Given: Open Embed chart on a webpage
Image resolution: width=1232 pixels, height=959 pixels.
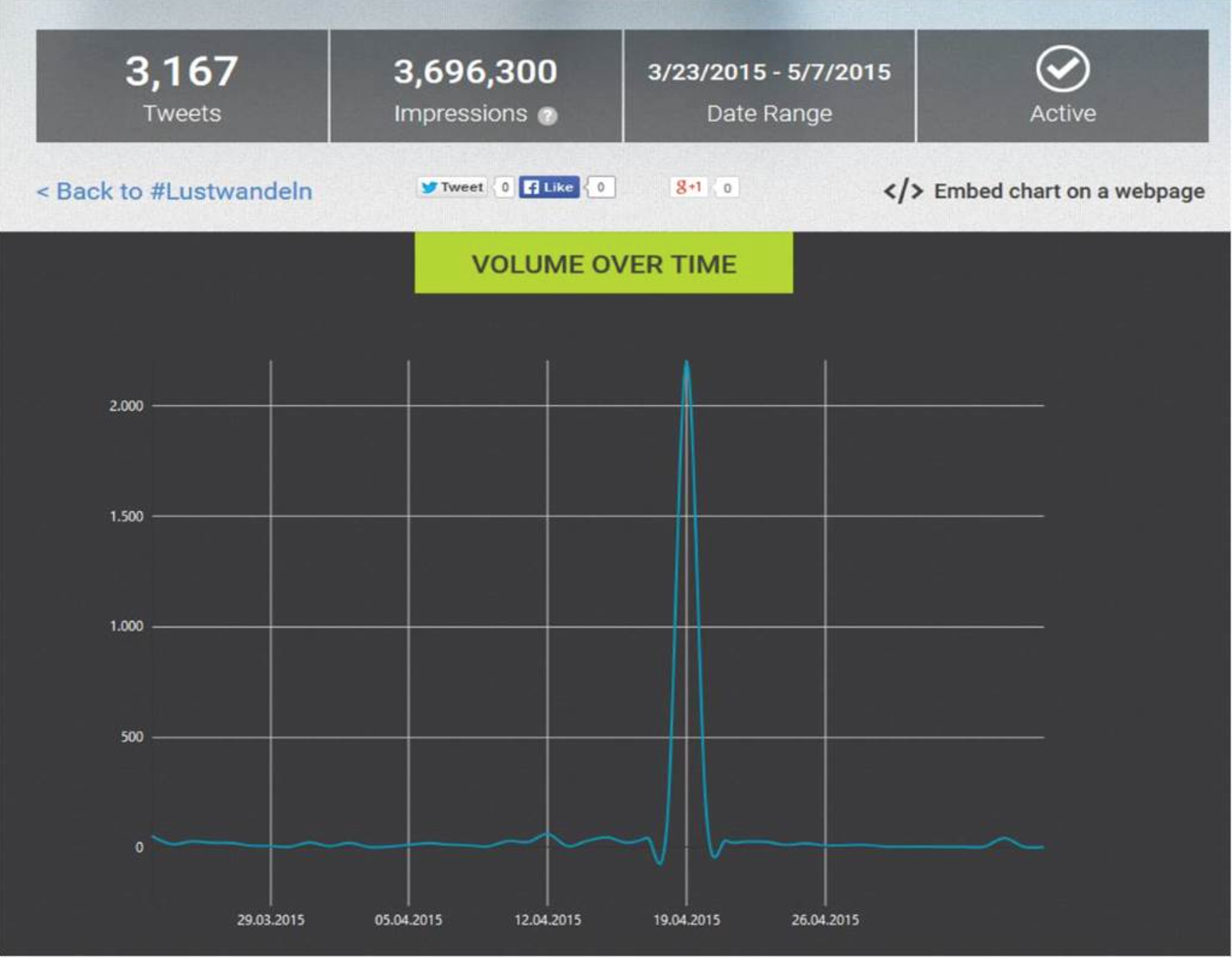Looking at the screenshot, I should pos(1068,191).
